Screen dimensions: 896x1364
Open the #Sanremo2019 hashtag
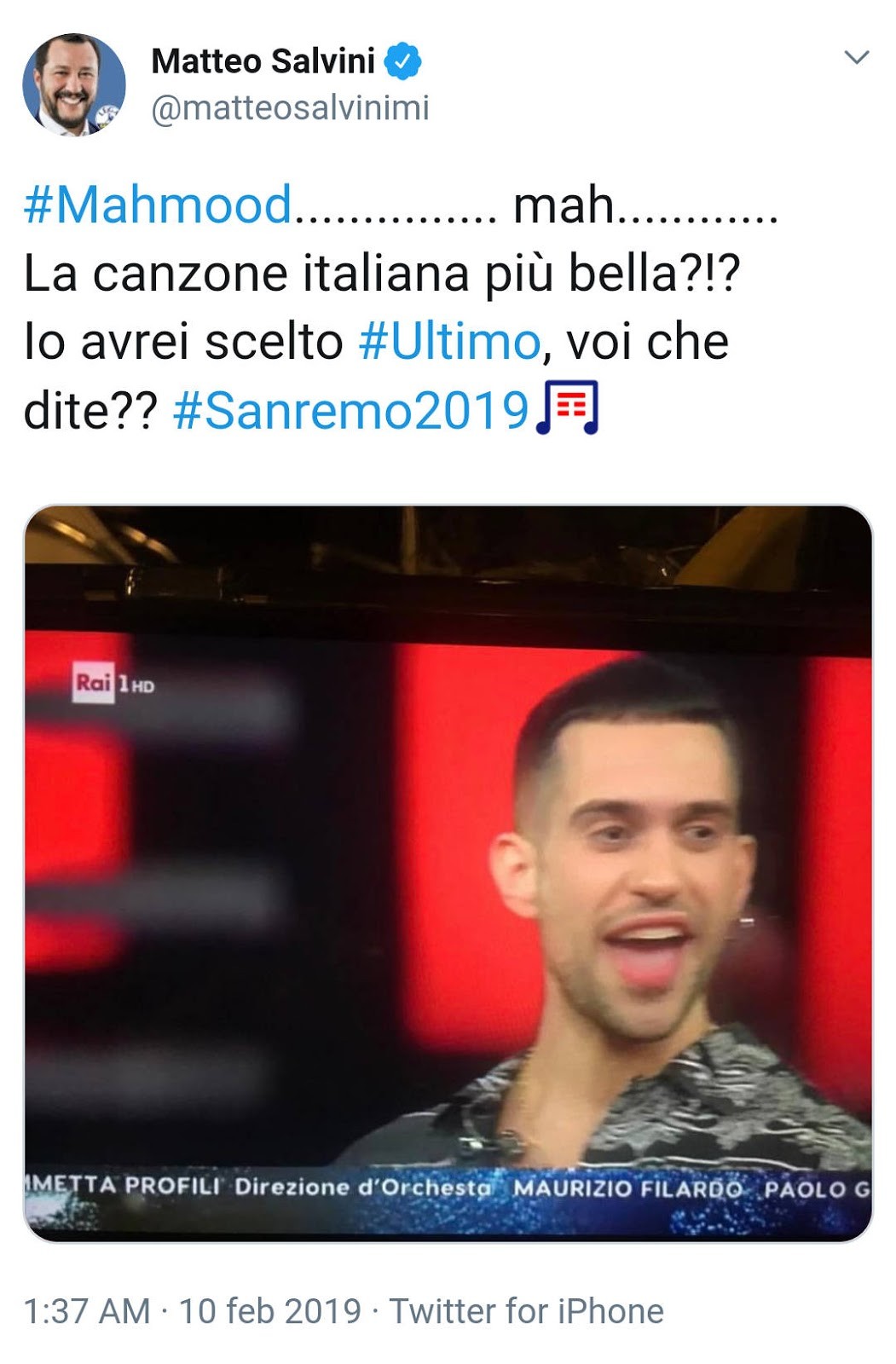[x=351, y=410]
